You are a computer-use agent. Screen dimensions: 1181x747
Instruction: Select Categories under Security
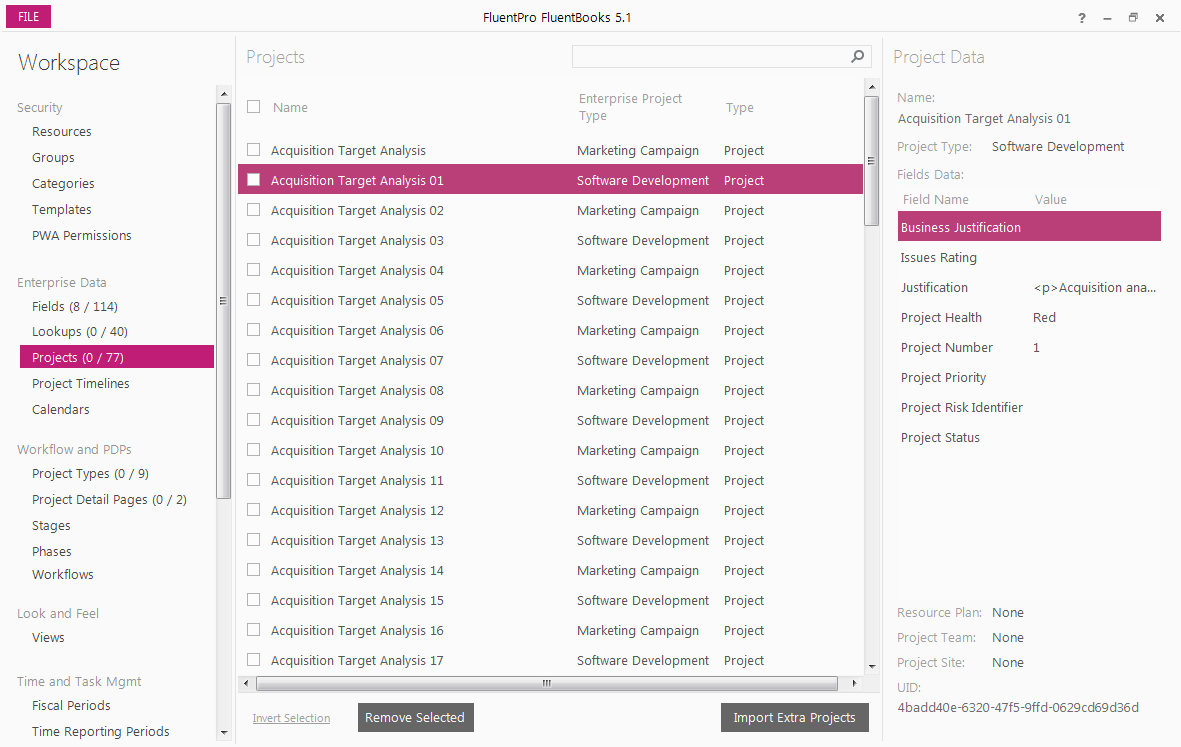coord(63,184)
